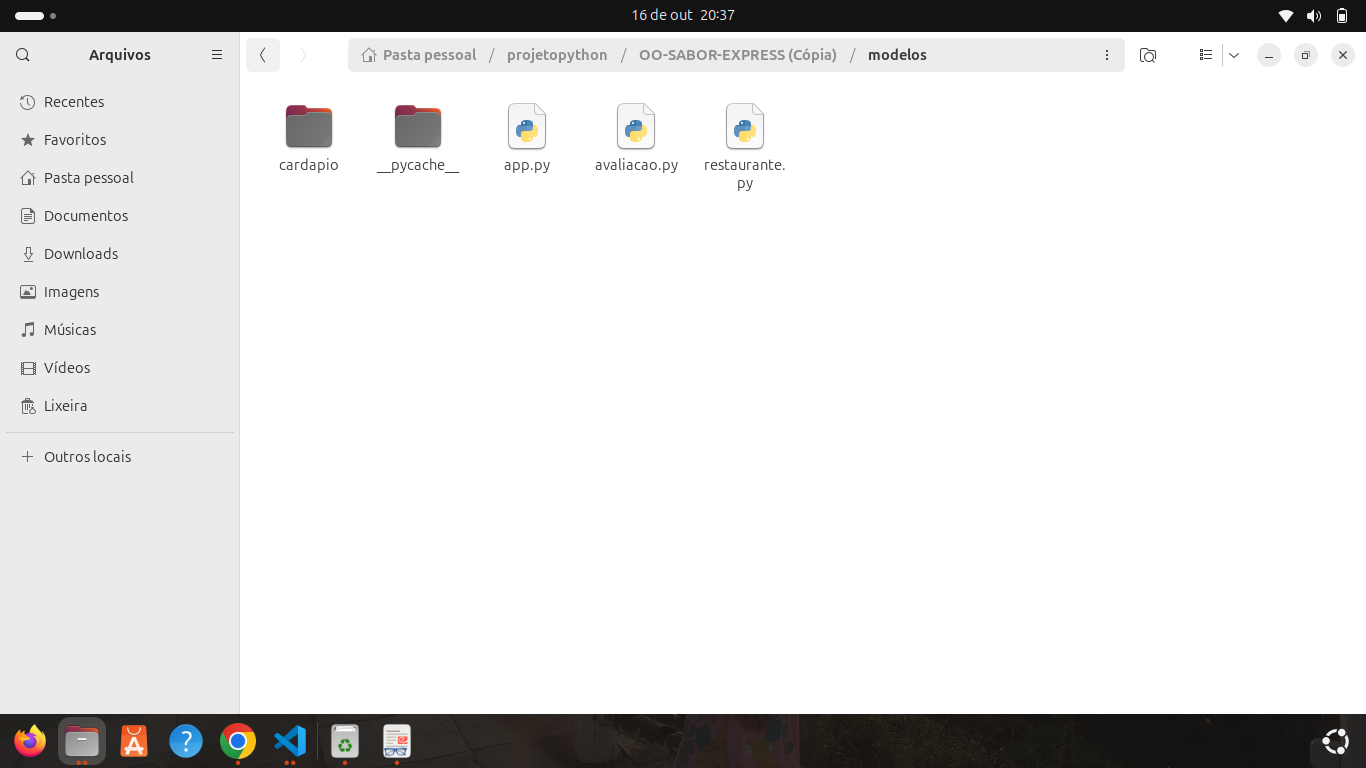Show applications via Ubuntu logo button
Screen dimensions: 1366x768
1335,741
